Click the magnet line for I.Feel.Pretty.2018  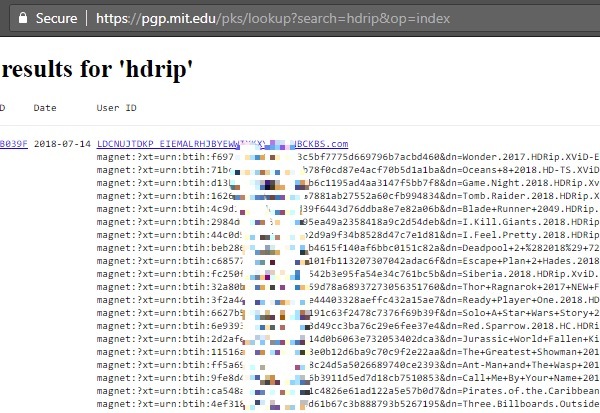(348, 235)
